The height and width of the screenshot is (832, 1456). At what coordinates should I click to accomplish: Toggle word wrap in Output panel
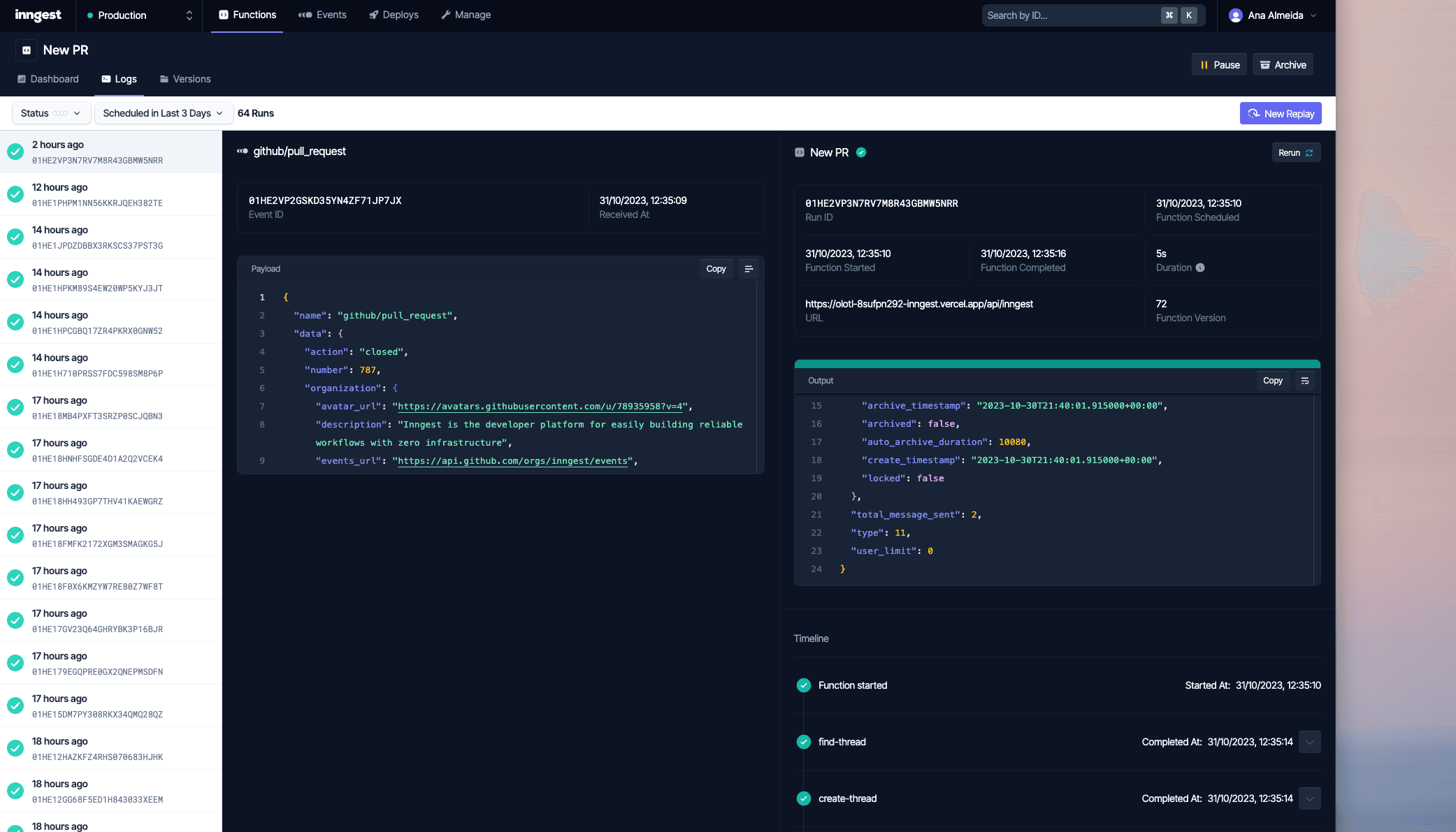pyautogui.click(x=1305, y=381)
